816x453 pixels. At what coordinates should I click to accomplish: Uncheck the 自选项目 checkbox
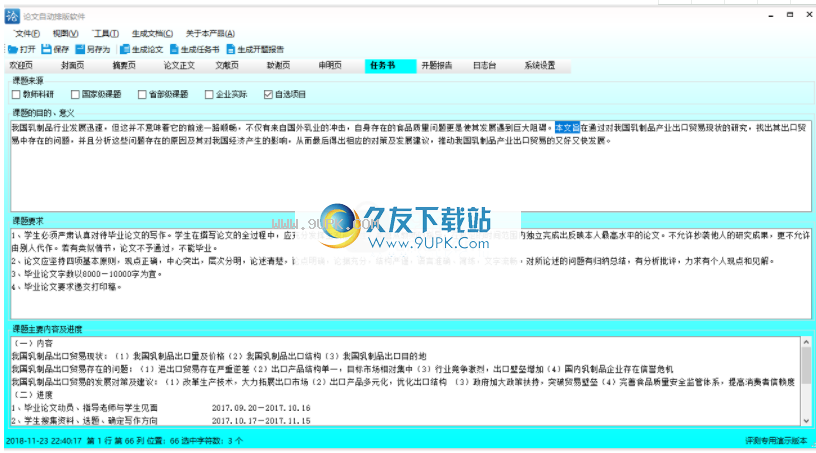269,94
